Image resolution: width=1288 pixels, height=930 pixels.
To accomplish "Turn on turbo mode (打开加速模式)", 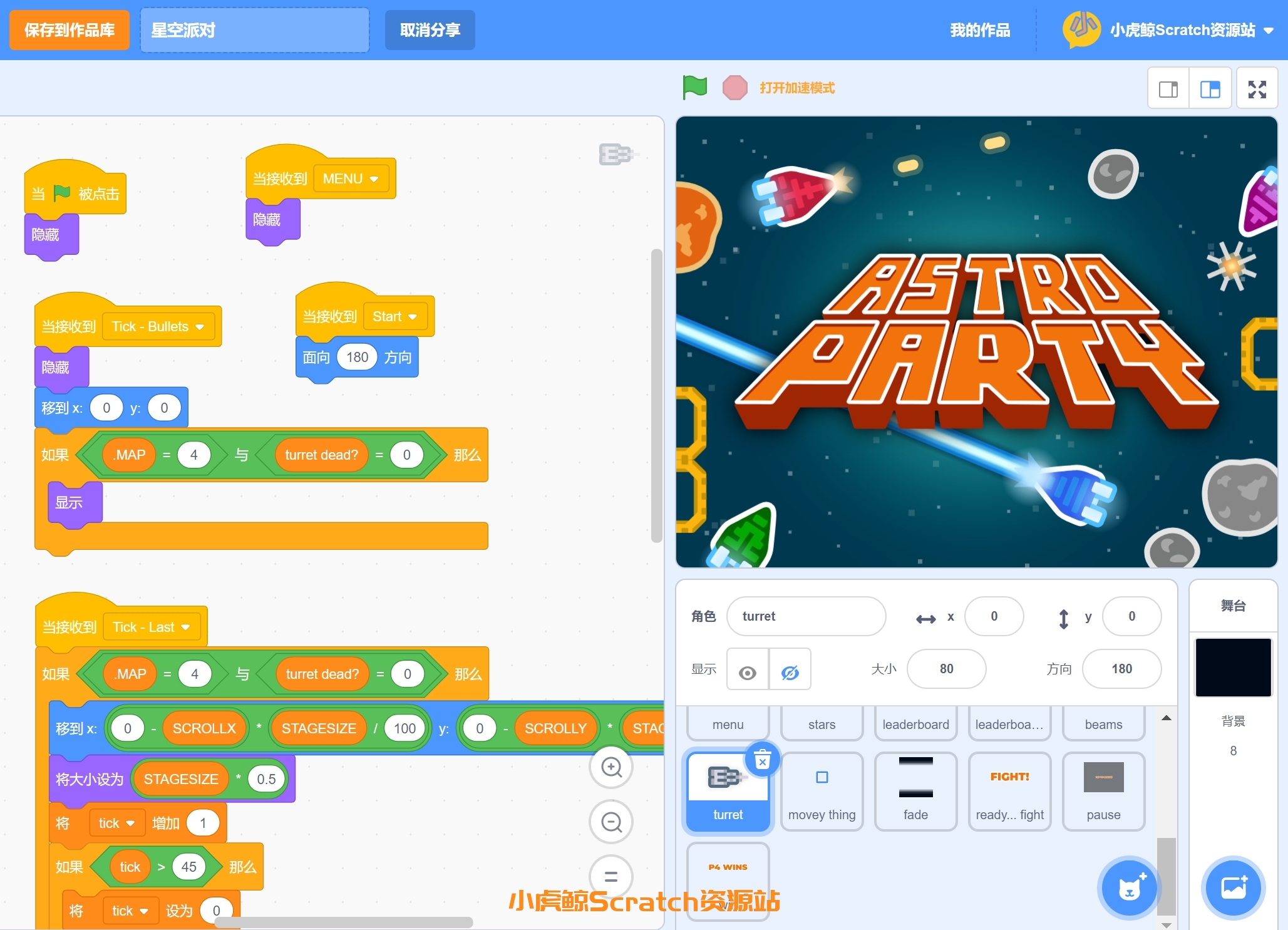I will [797, 88].
